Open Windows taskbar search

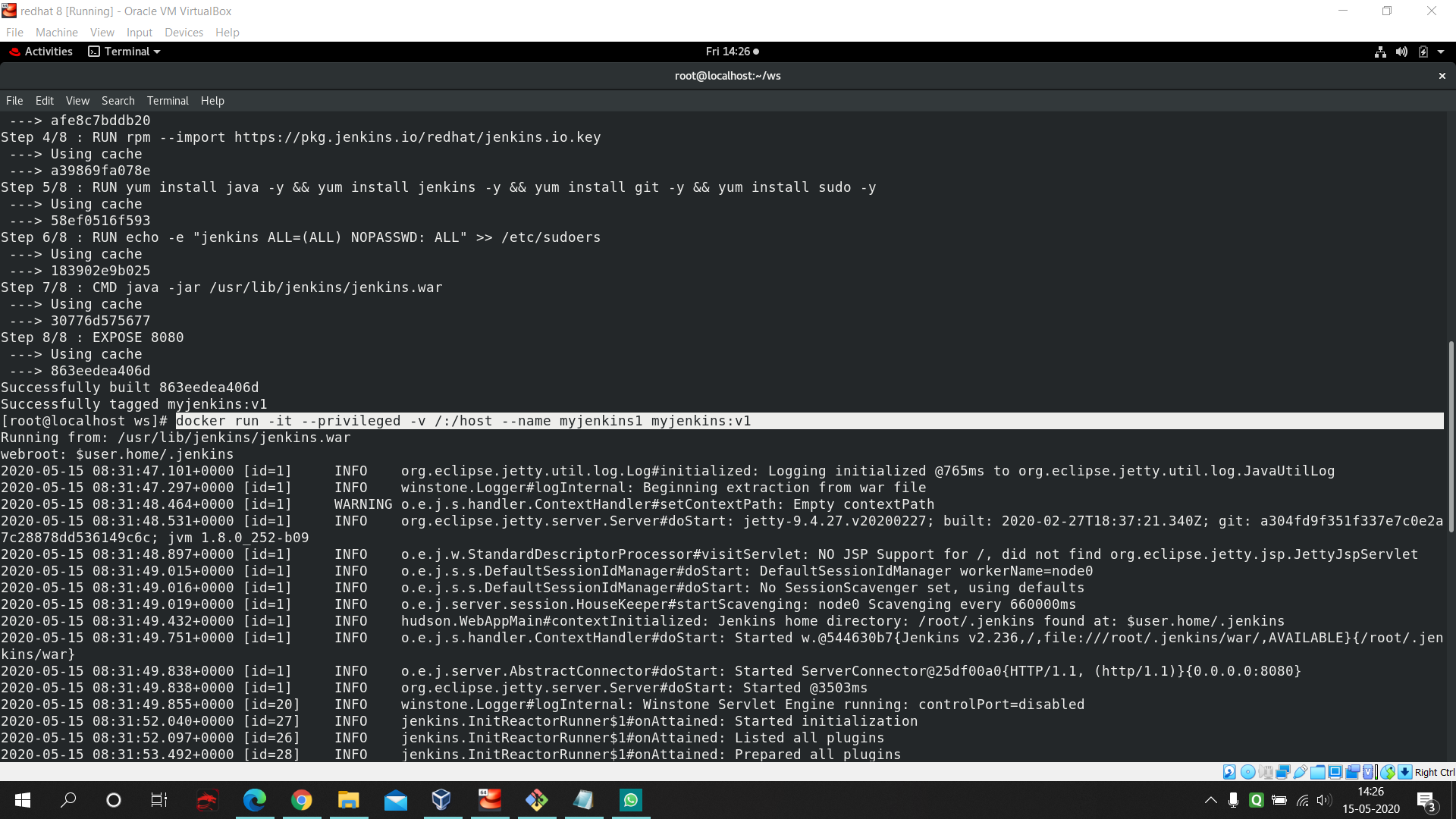(x=68, y=800)
